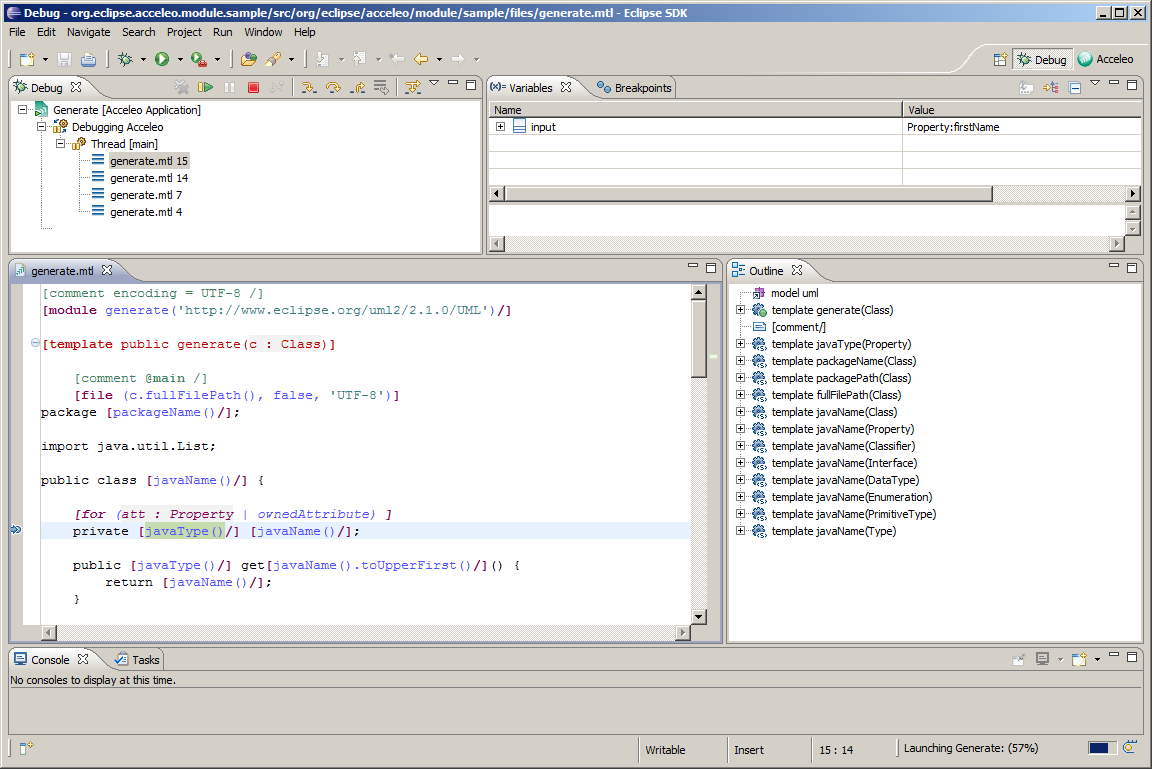Screen dimensions: 1152x769
Task: Click the New wizard icon in main toolbar
Action: 27,59
